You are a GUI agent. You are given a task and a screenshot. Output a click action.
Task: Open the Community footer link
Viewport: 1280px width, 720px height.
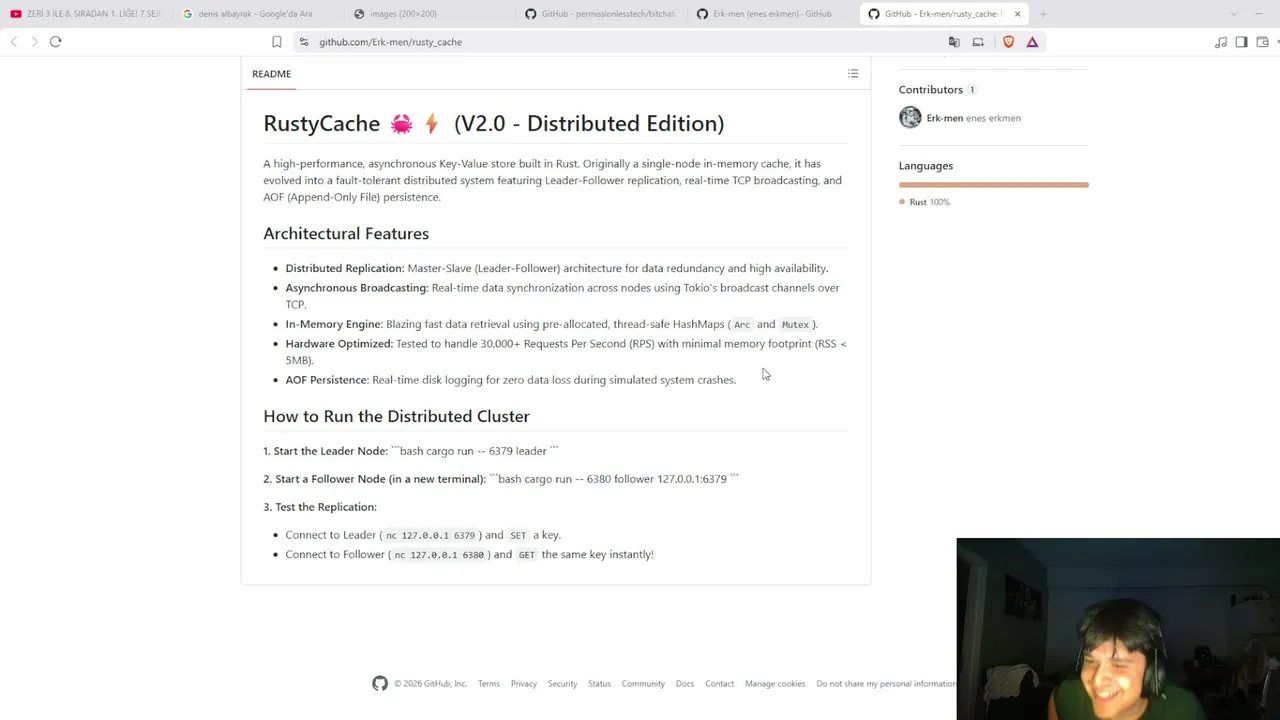tap(643, 684)
